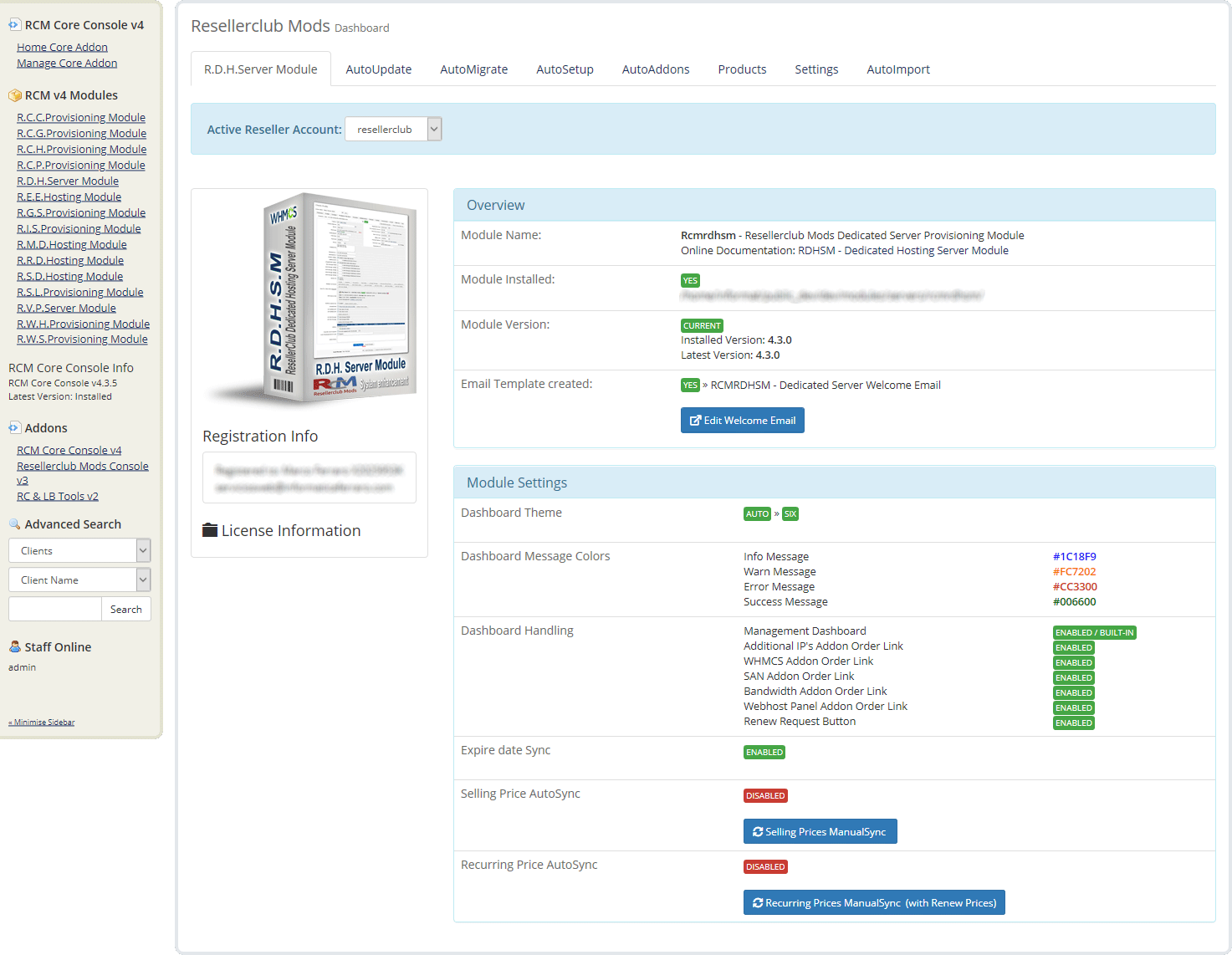Open the R.D.H.Server Module sidebar link

pos(68,181)
